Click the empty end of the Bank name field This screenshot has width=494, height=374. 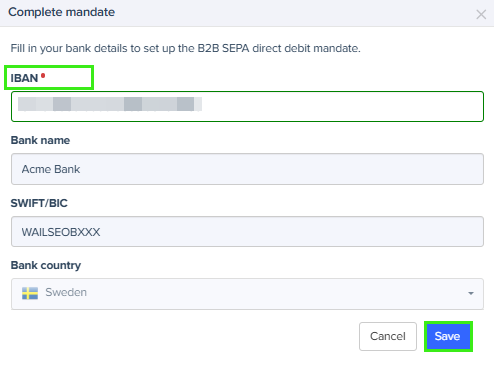click(282, 169)
